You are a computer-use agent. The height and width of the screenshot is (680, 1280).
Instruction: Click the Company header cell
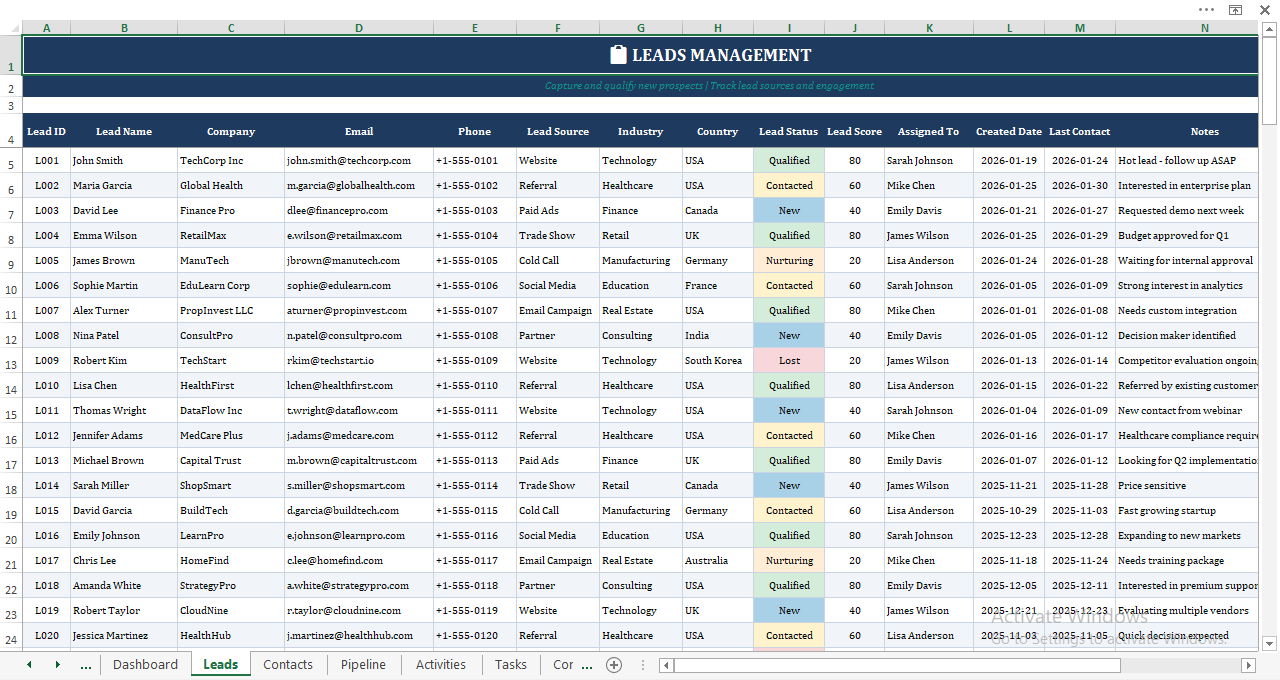[x=231, y=131]
